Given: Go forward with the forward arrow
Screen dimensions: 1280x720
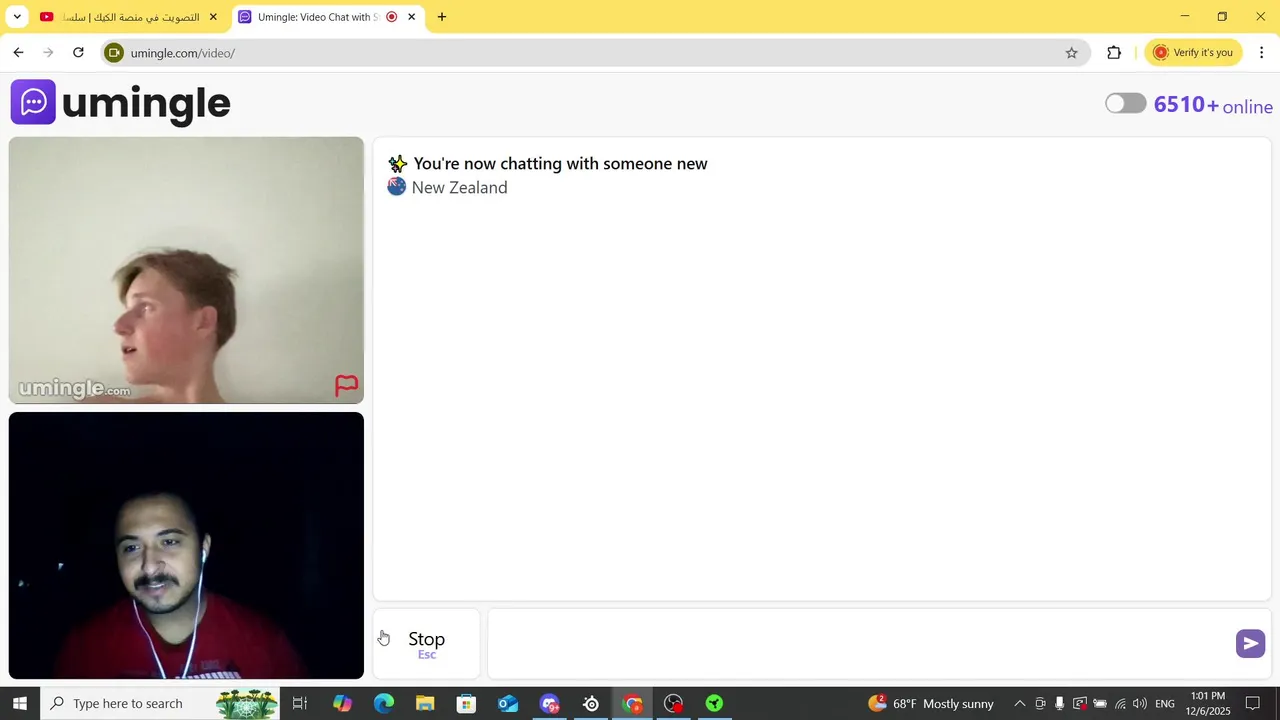Looking at the screenshot, I should [x=48, y=53].
